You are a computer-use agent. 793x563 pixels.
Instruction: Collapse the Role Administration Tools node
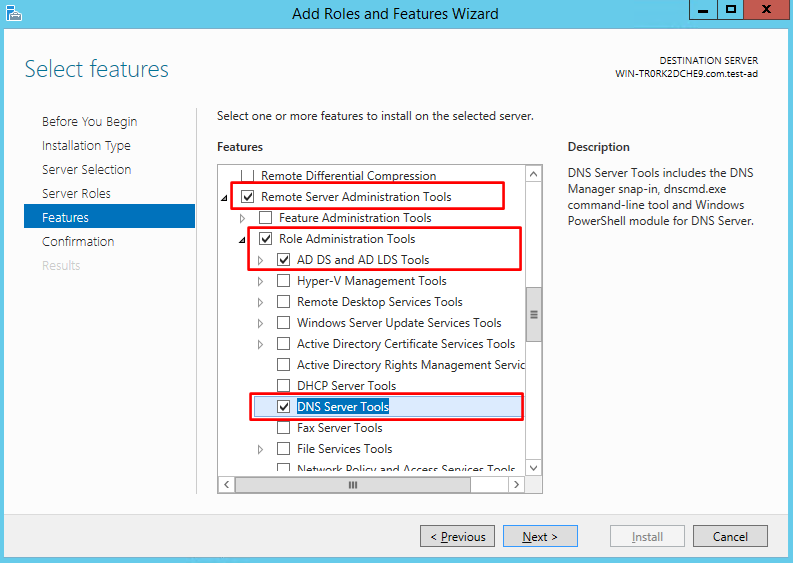pyautogui.click(x=242, y=240)
